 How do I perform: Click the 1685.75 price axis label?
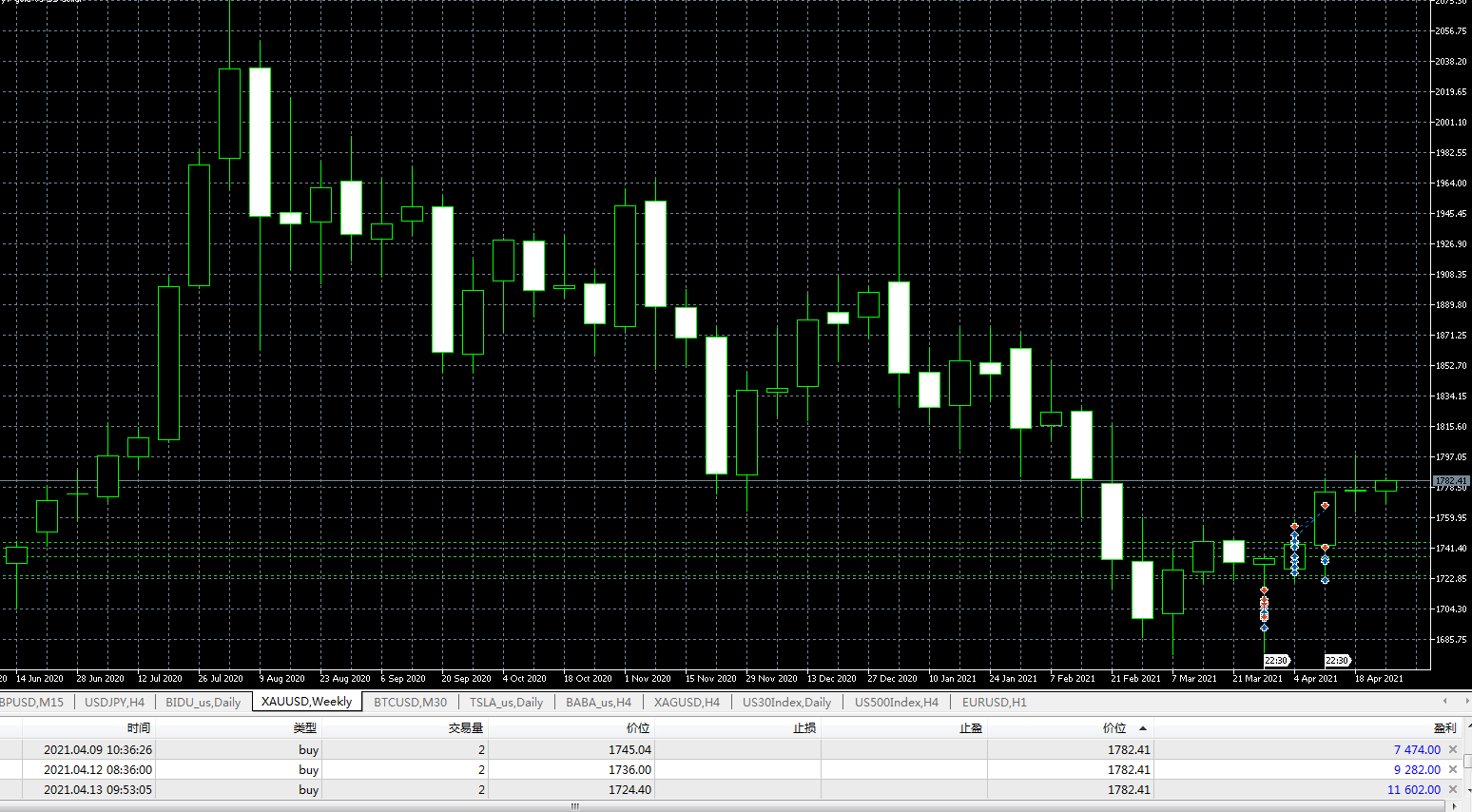pyautogui.click(x=1450, y=640)
